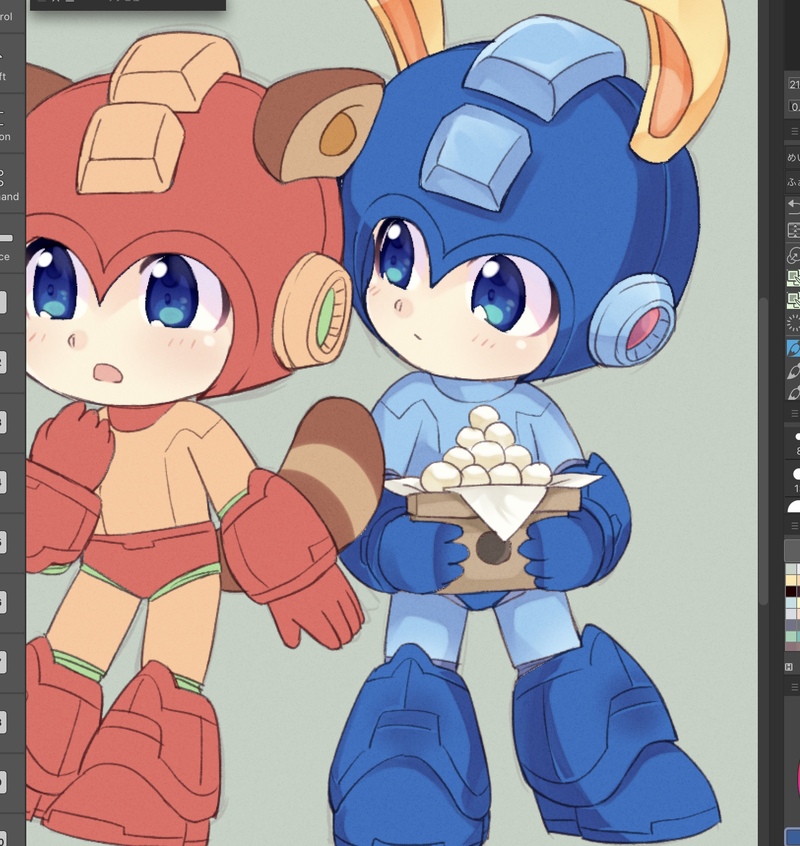Select the blue main drawing color box
Image resolution: width=800 pixels, height=846 pixels.
click(792, 836)
